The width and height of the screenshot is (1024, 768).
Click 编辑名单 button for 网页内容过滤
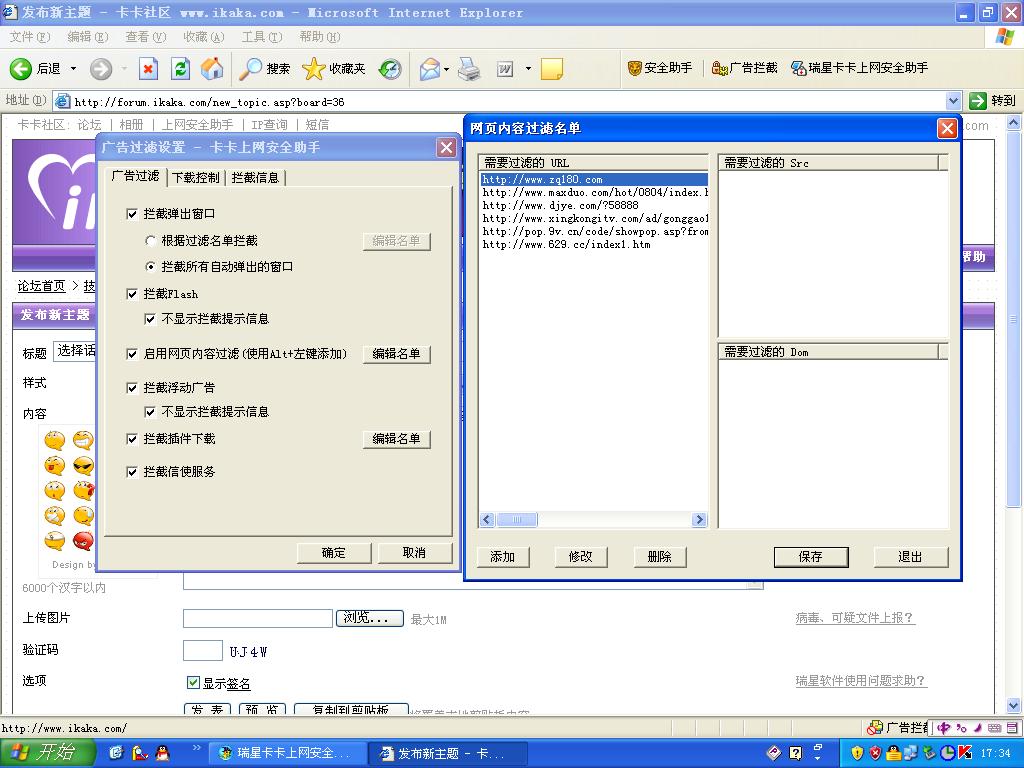[396, 354]
